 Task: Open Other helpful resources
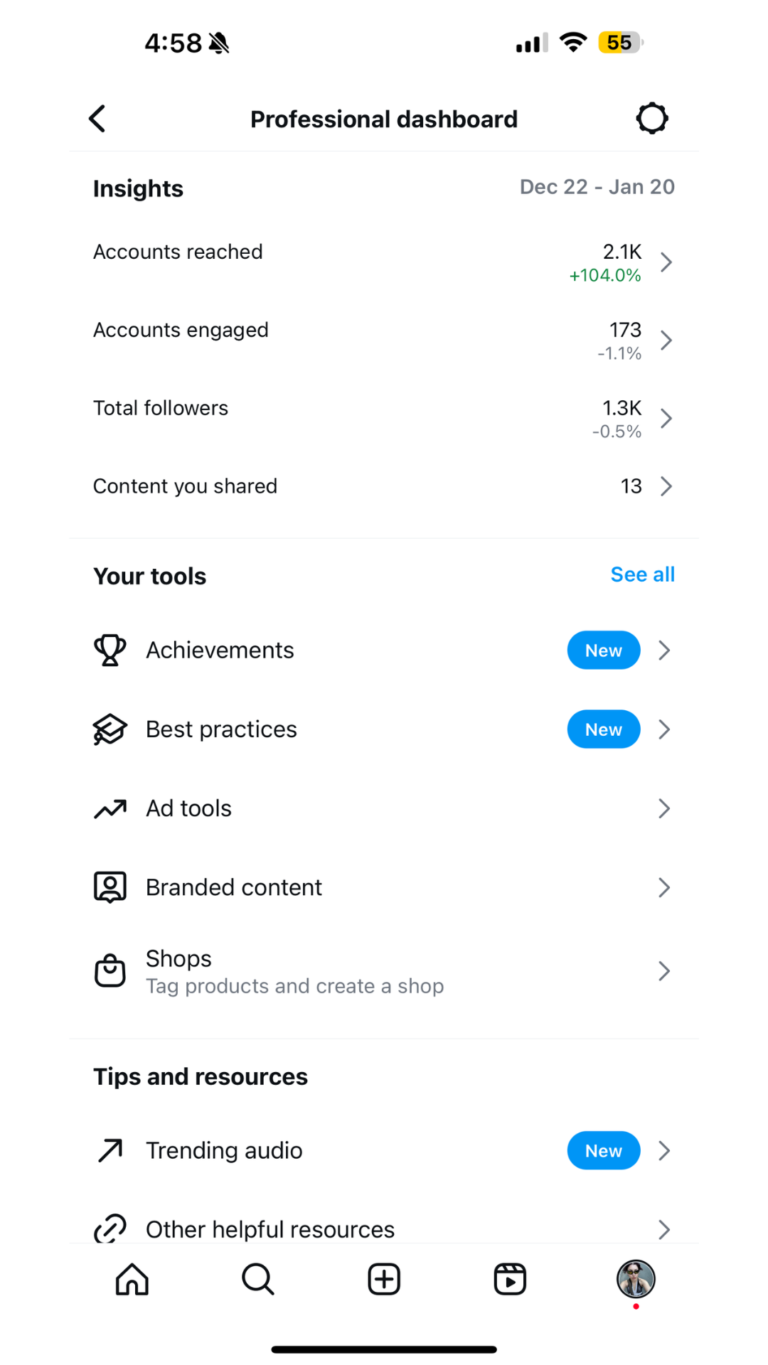coord(270,1229)
